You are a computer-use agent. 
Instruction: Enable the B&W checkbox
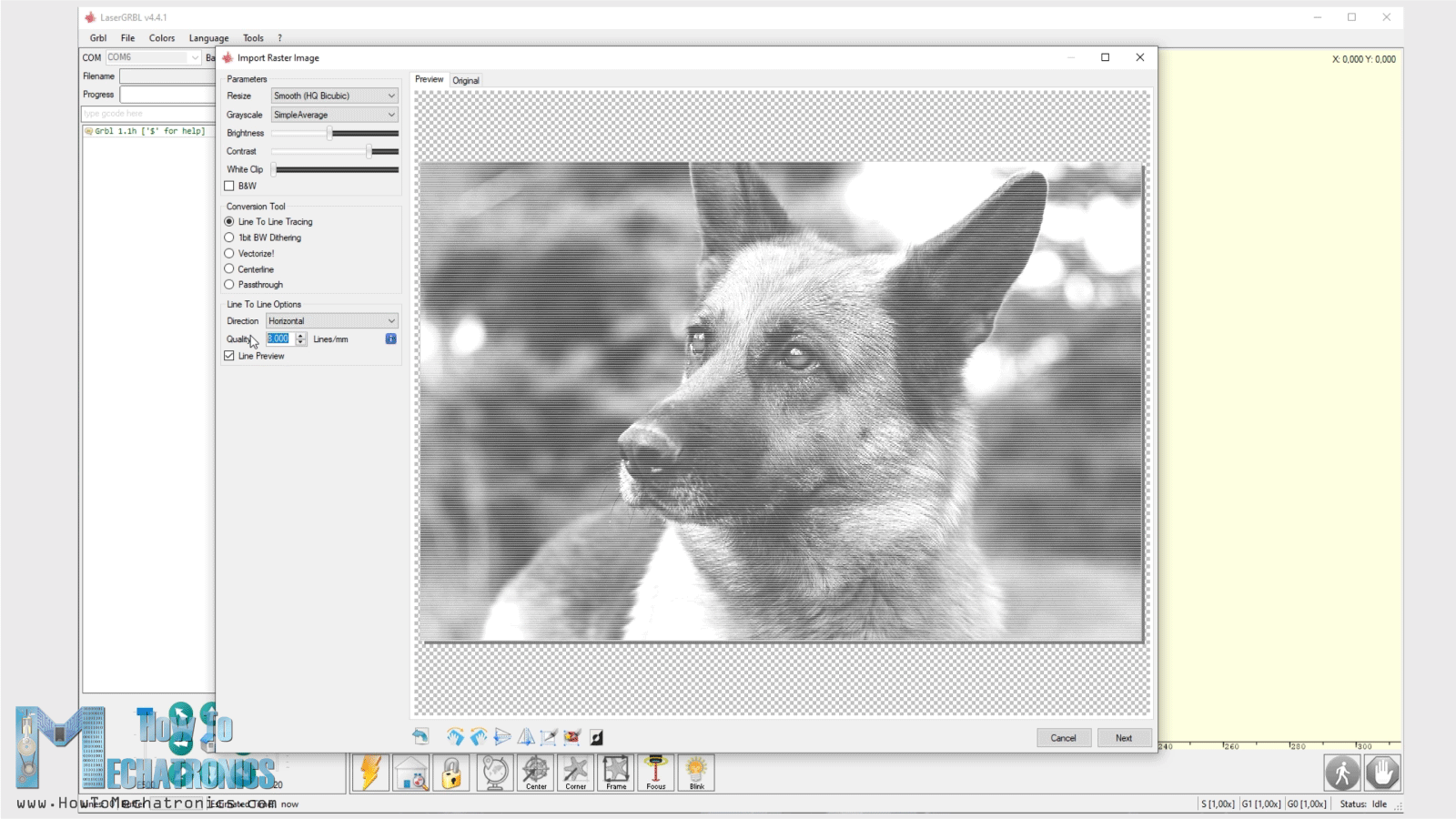click(229, 186)
